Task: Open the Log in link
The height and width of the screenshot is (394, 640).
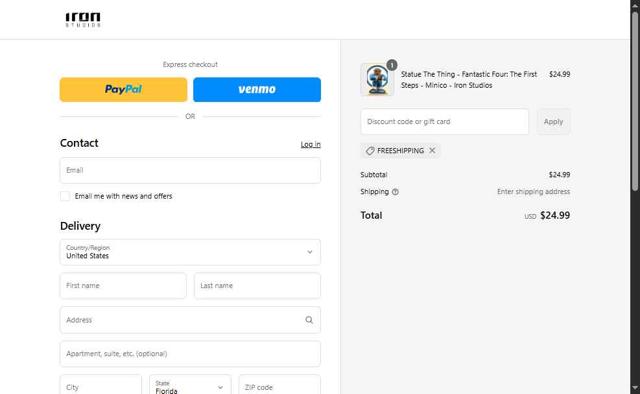Action: [x=311, y=144]
